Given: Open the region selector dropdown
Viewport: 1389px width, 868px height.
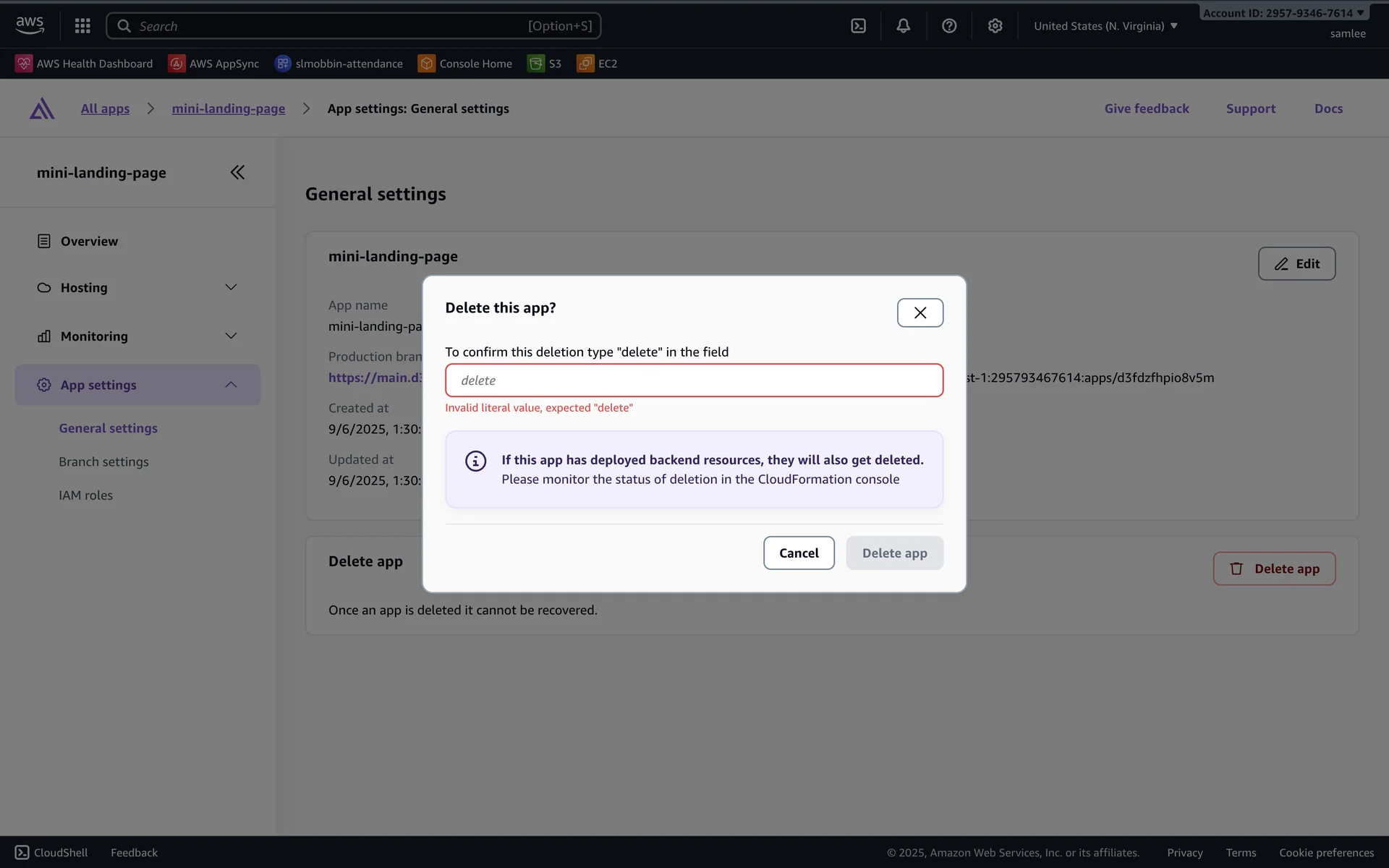Looking at the screenshot, I should coord(1105,26).
